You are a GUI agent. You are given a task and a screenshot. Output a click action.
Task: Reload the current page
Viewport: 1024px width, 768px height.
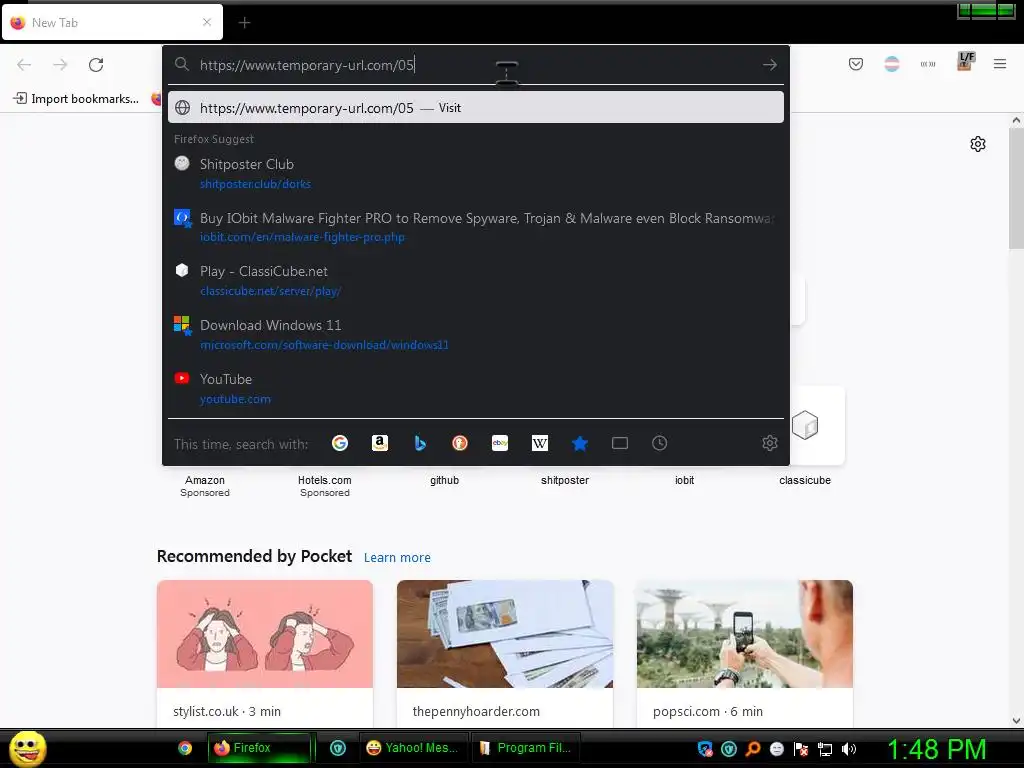(96, 65)
